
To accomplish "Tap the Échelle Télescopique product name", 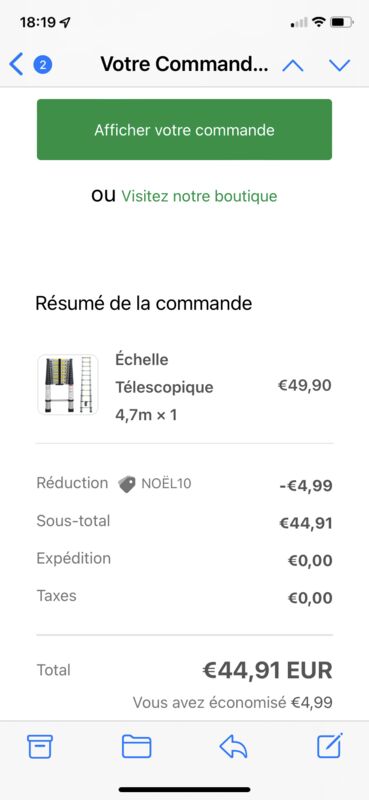I will (x=164, y=373).
